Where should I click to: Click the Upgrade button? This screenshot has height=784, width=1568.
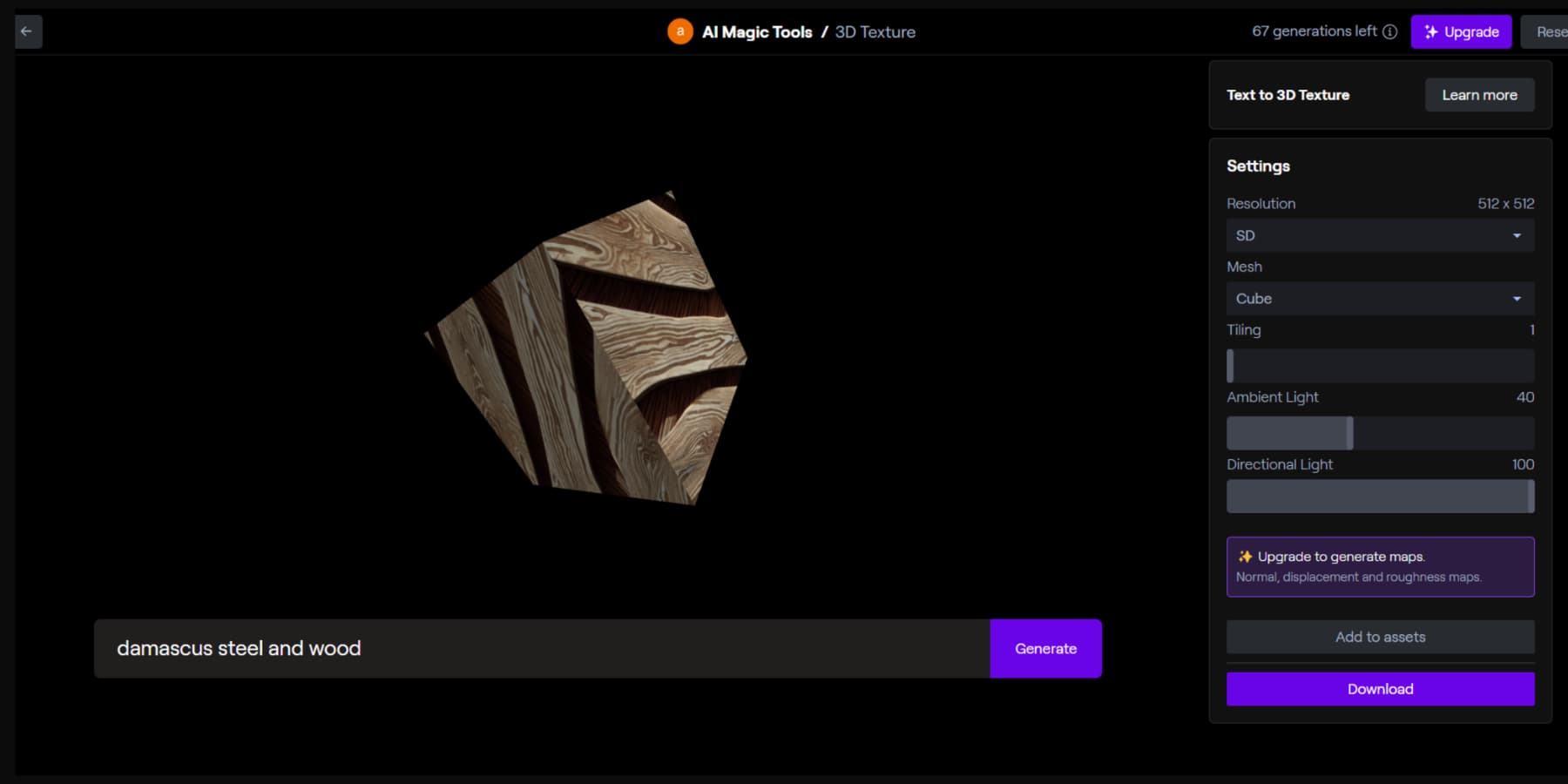click(x=1462, y=31)
